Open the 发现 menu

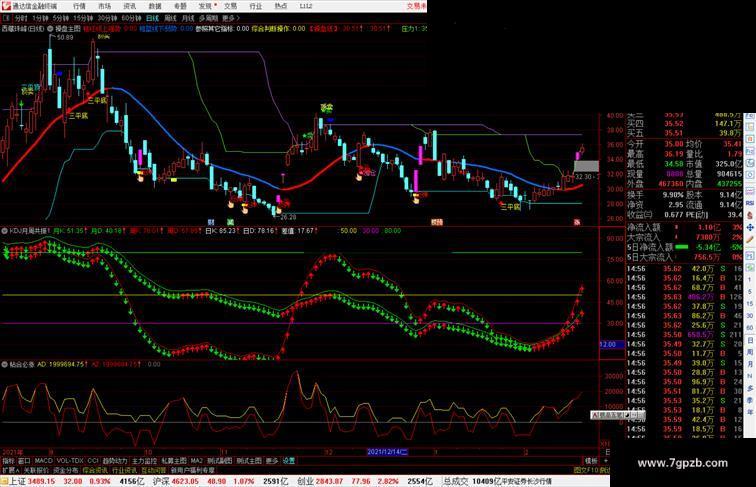click(205, 6)
